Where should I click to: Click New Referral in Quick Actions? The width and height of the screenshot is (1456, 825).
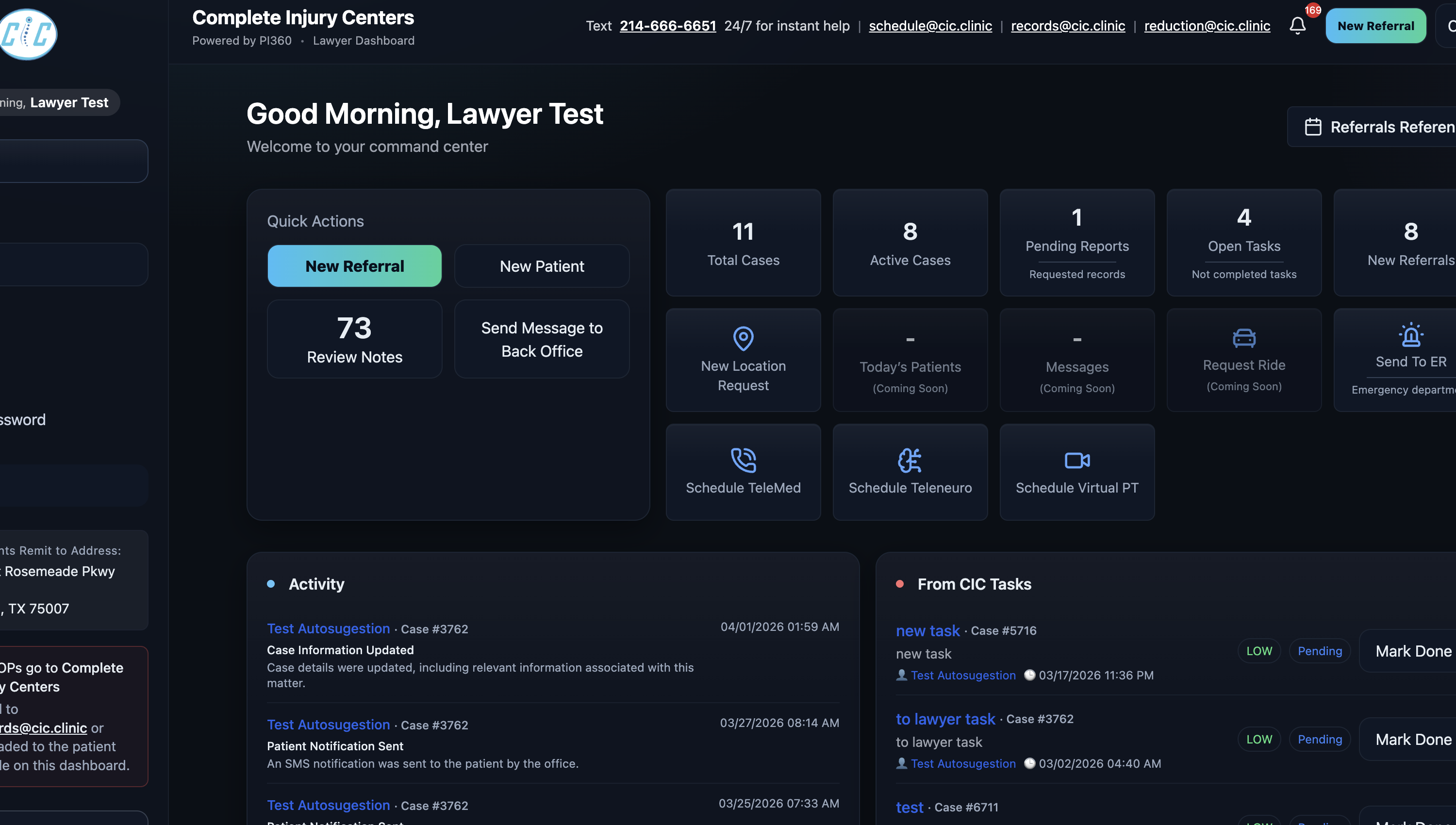355,266
